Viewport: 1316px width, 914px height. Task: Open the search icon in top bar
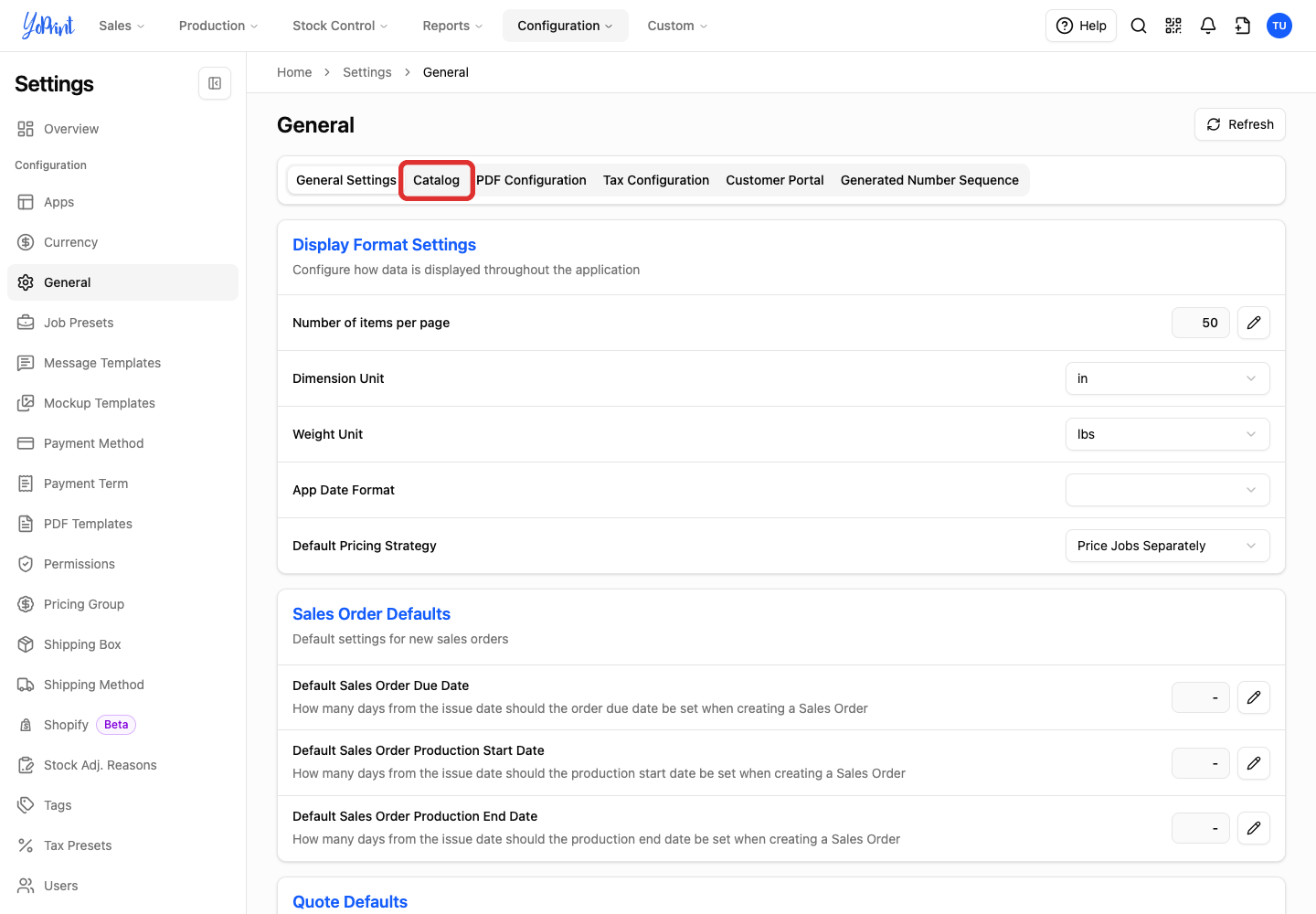coord(1139,26)
